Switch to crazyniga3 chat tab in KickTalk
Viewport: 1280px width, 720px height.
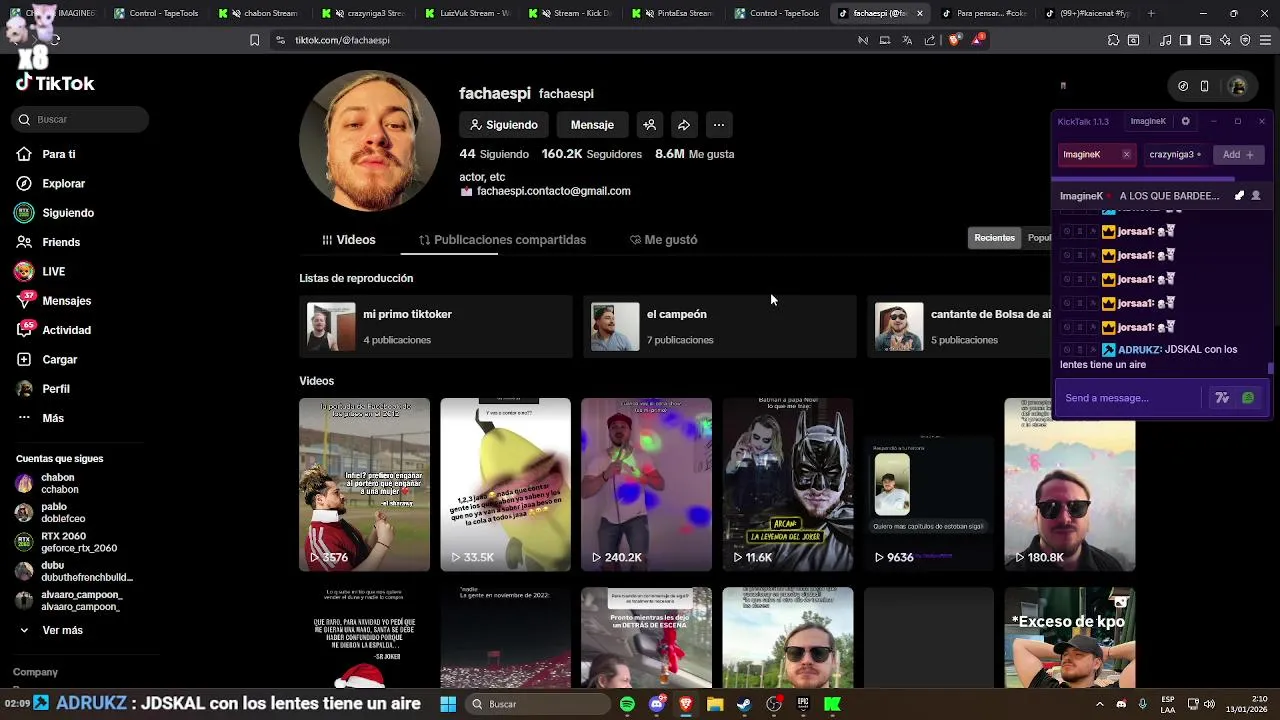[x=1174, y=155]
